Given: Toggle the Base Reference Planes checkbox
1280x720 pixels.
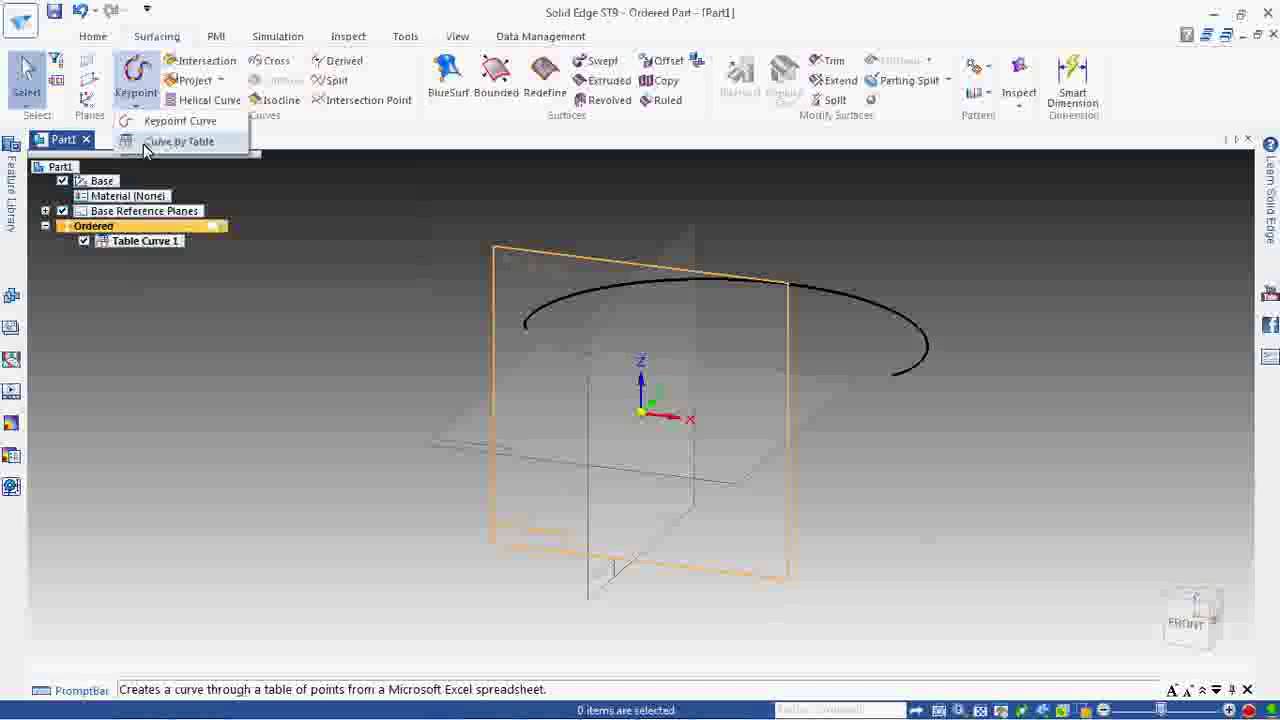Looking at the screenshot, I should tap(62, 211).
